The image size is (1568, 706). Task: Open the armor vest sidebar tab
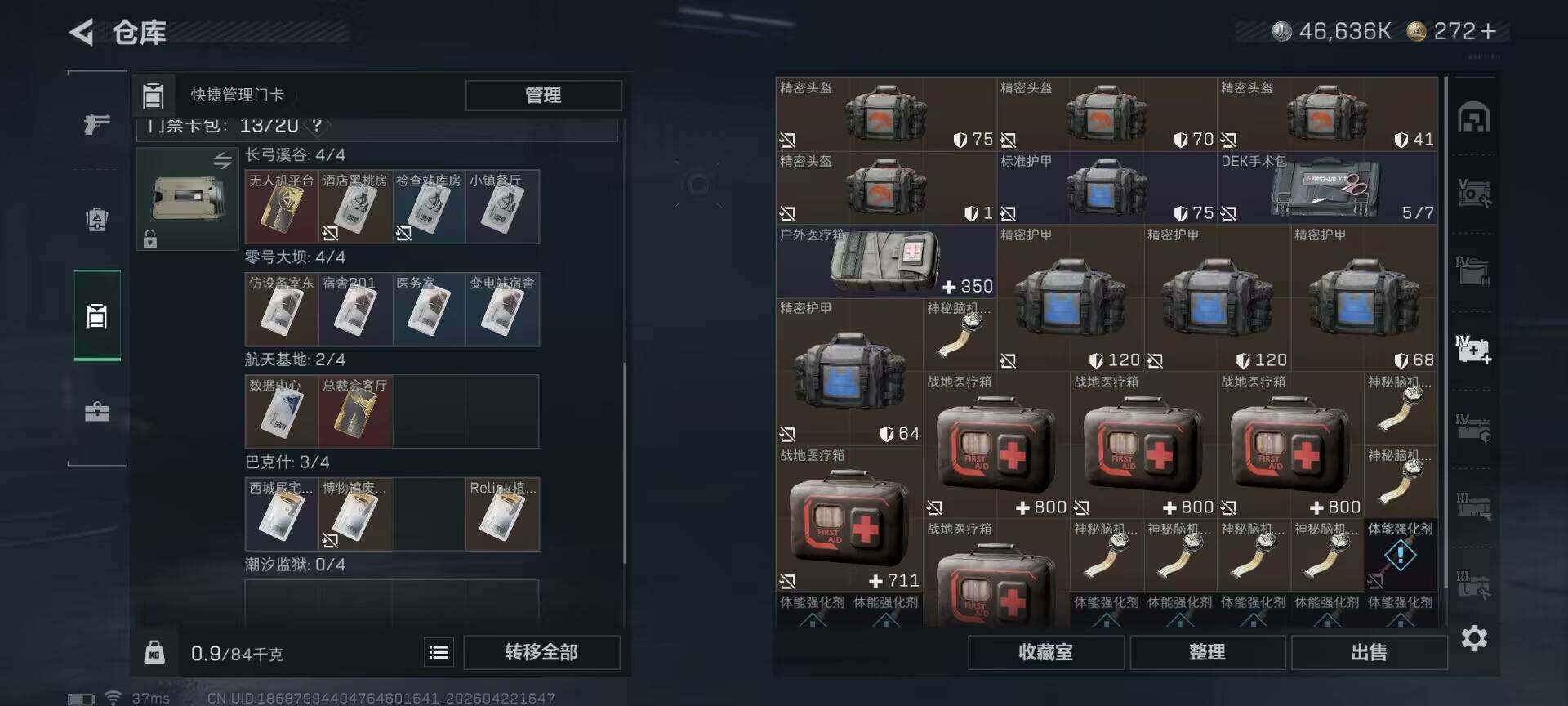97,220
